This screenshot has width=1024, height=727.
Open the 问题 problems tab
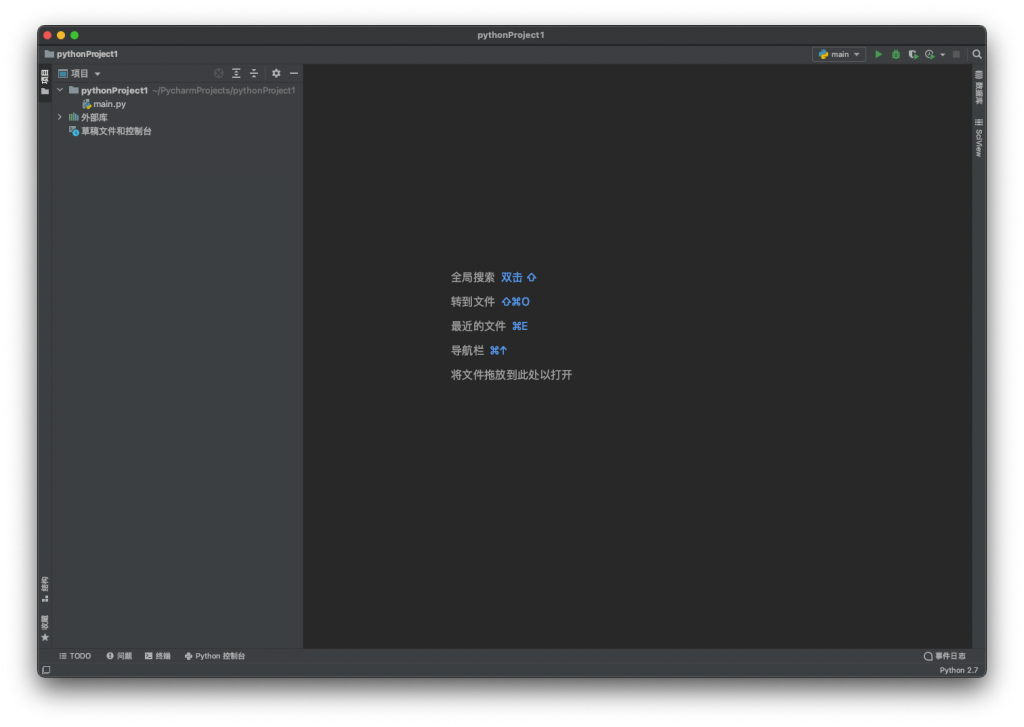119,656
